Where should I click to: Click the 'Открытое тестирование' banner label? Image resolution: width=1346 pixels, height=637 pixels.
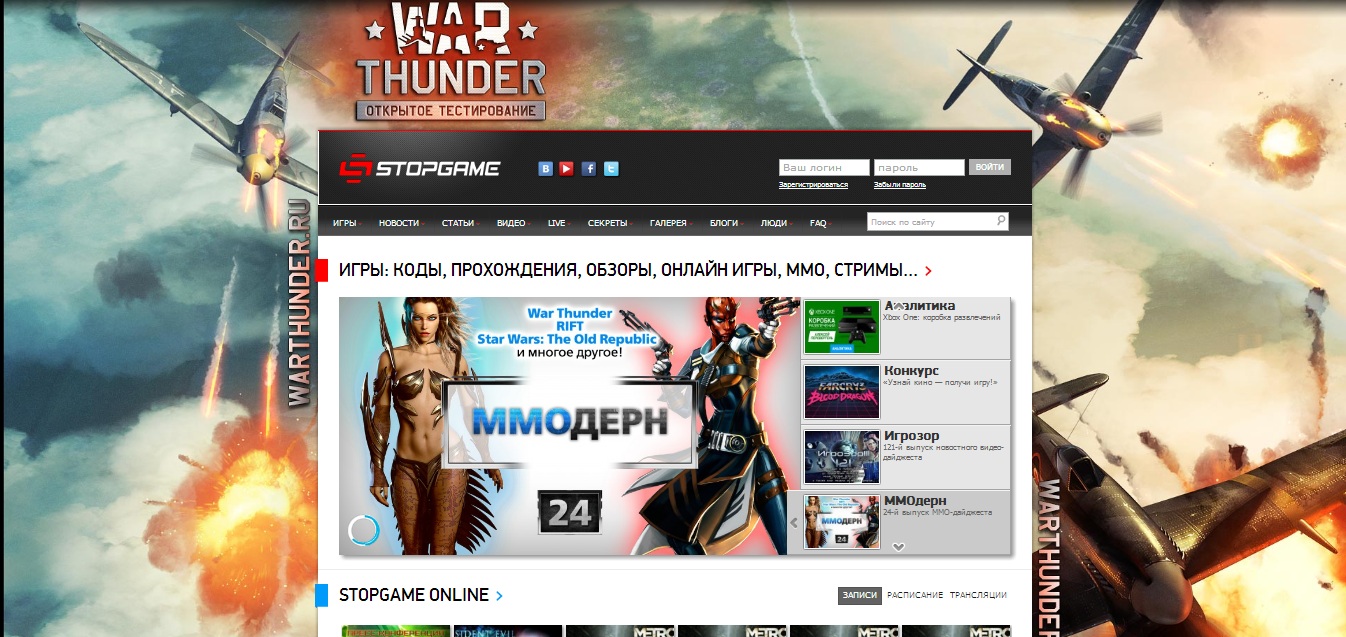(x=451, y=110)
